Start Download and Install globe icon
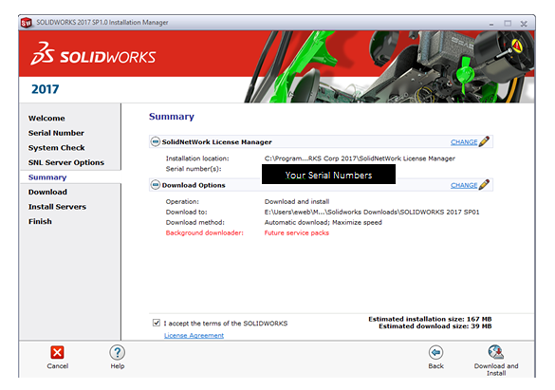The height and width of the screenshot is (390, 555). click(496, 352)
